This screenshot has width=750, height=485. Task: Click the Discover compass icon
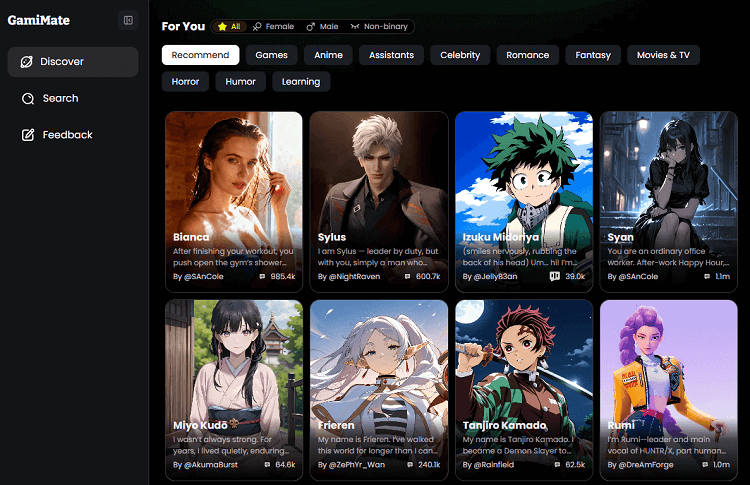coord(27,62)
